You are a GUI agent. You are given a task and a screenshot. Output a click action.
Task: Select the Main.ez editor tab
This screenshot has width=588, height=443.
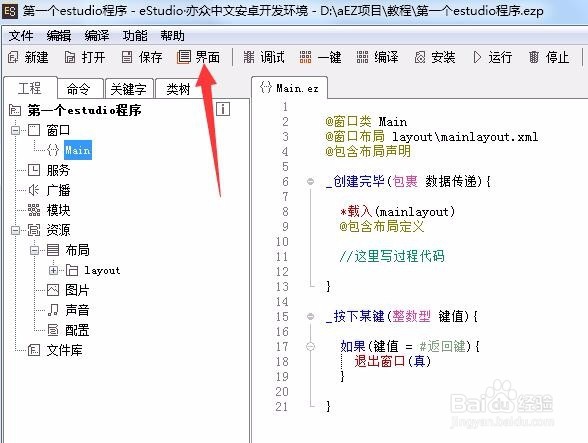point(290,88)
